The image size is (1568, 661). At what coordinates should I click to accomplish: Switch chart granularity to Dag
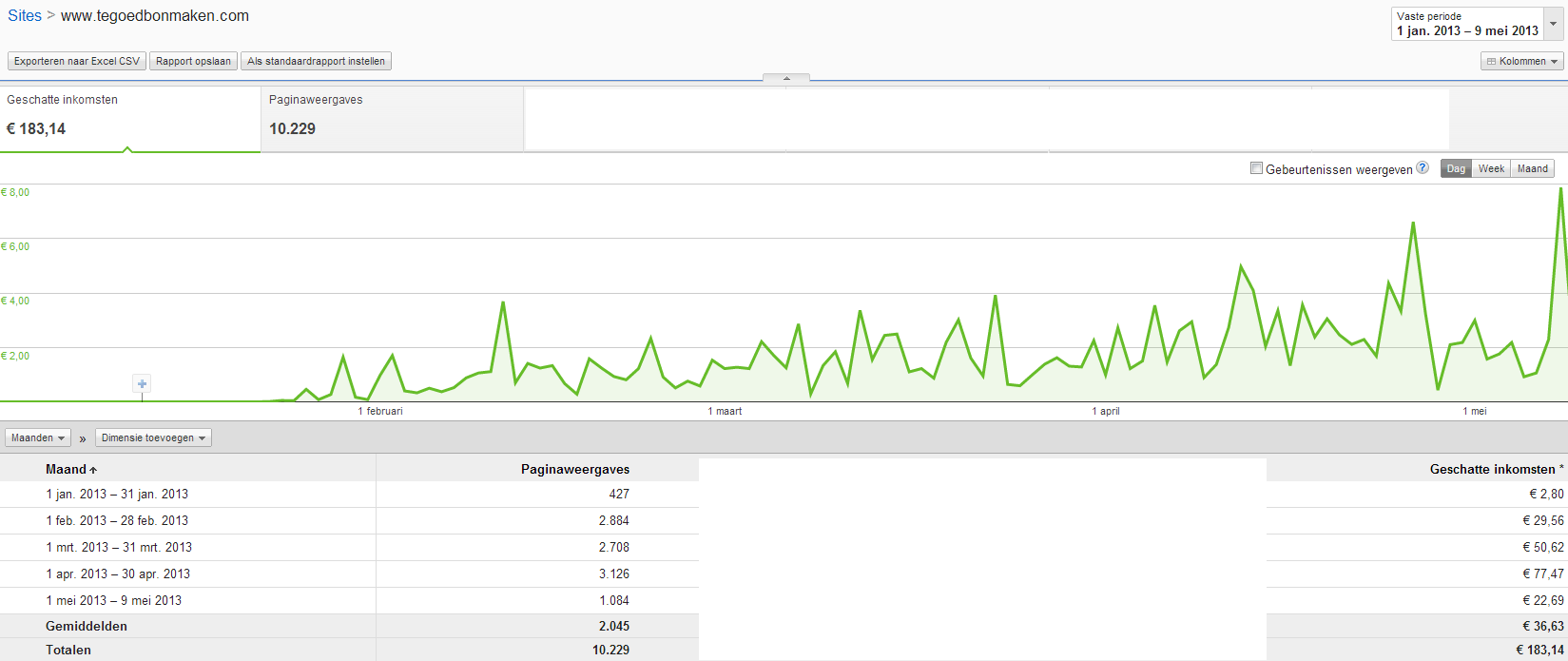1456,168
